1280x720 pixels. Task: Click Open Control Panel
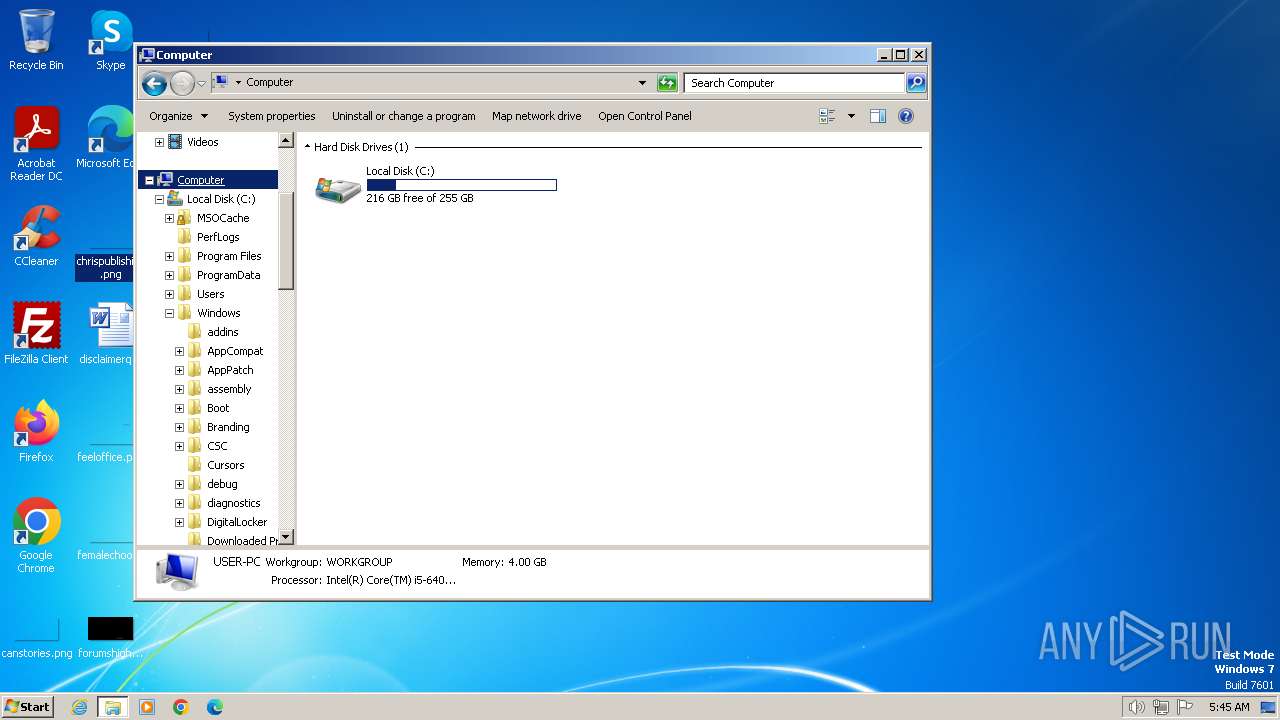645,116
